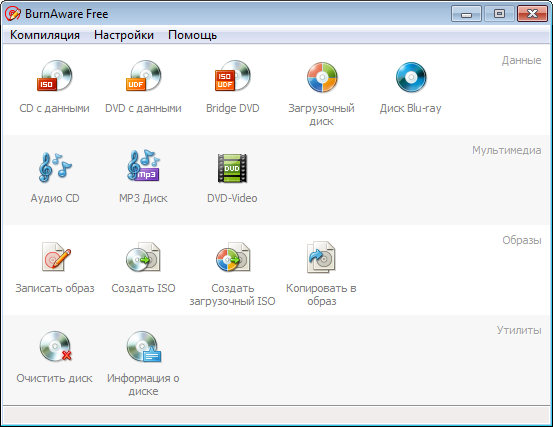Open the Записать образ pencil icon
The width and height of the screenshot is (553, 427).
(x=55, y=256)
